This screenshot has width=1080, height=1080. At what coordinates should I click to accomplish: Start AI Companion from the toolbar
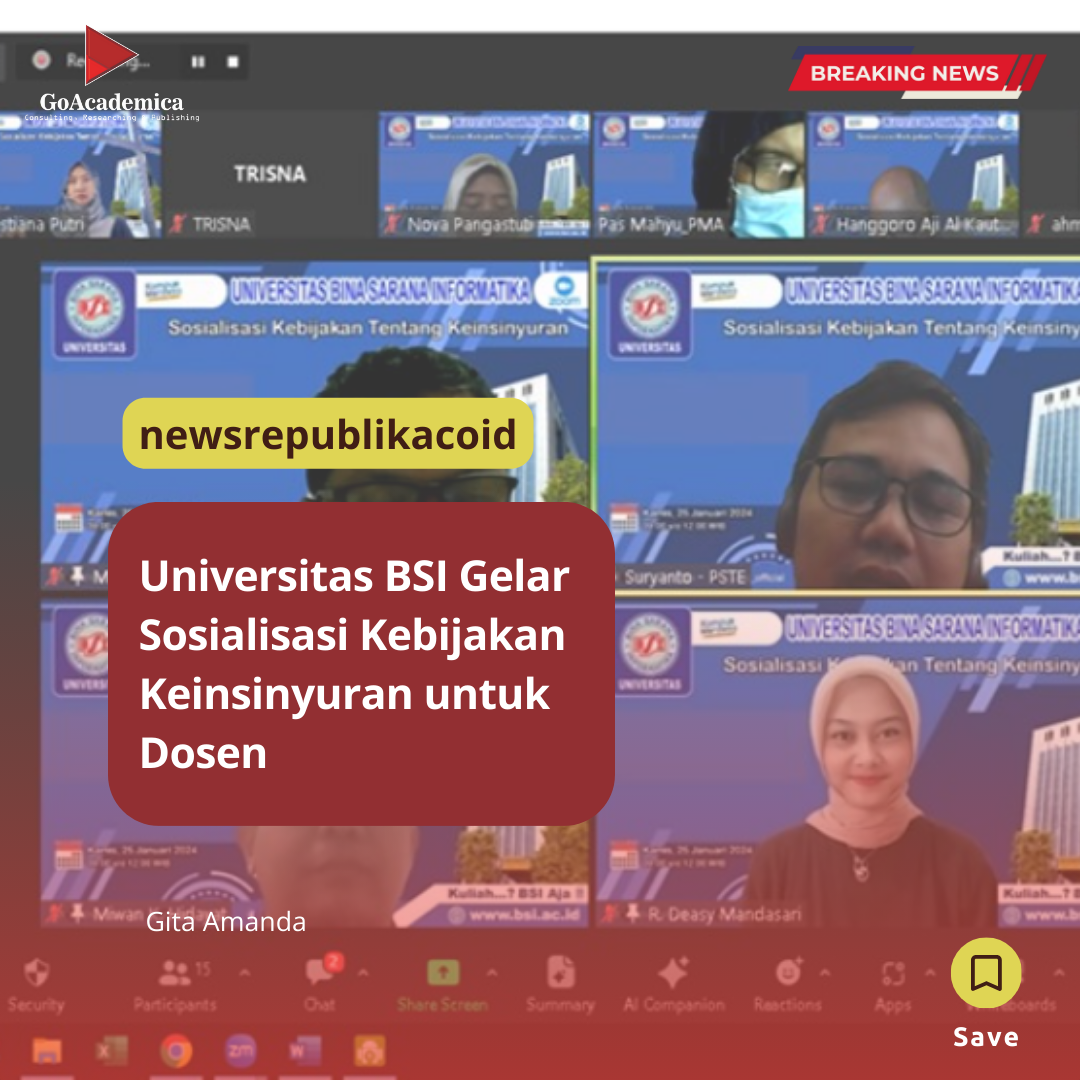point(673,972)
